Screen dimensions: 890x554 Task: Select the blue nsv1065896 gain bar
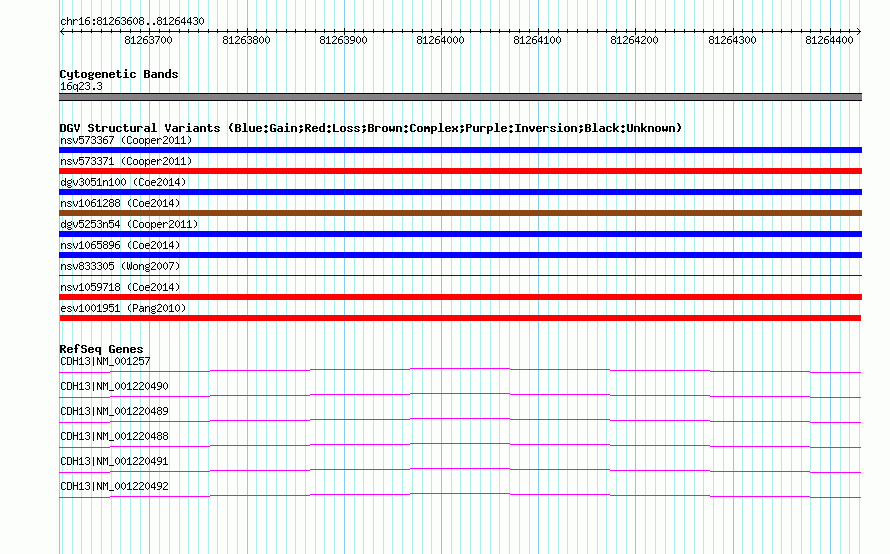pos(460,255)
